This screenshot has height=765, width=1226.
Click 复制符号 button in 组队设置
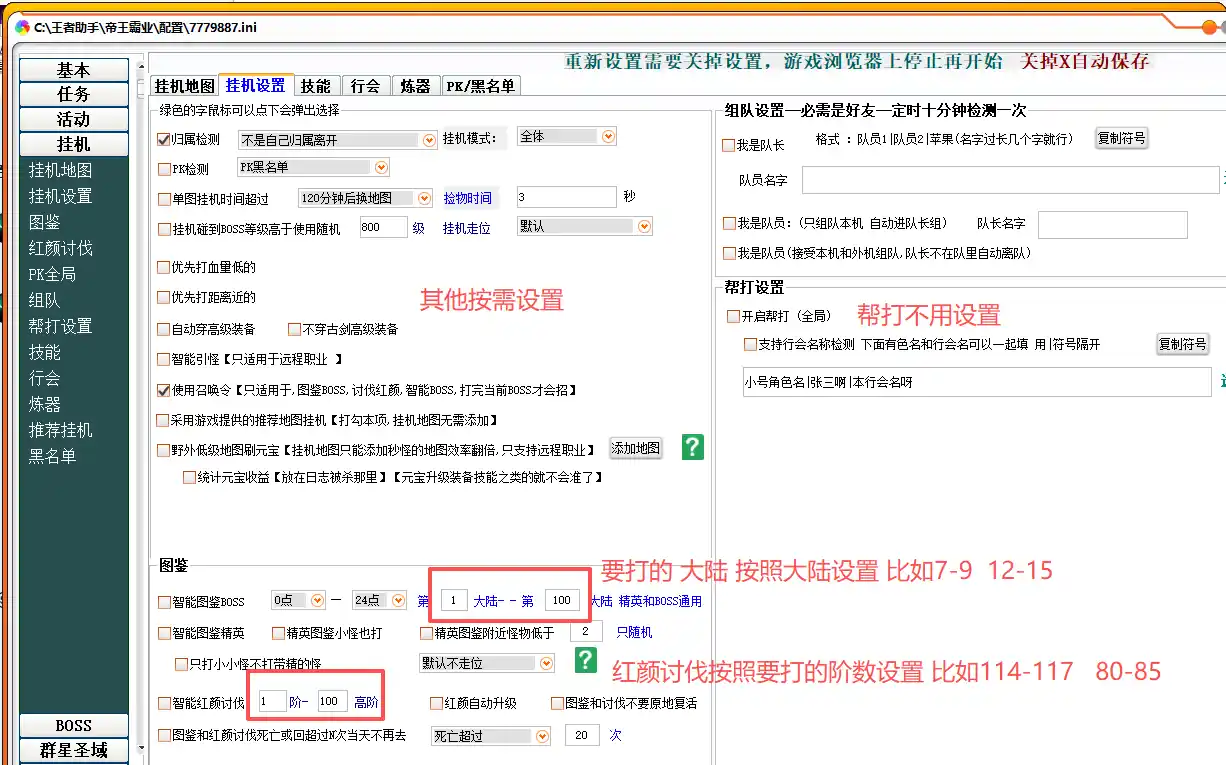coord(1121,138)
